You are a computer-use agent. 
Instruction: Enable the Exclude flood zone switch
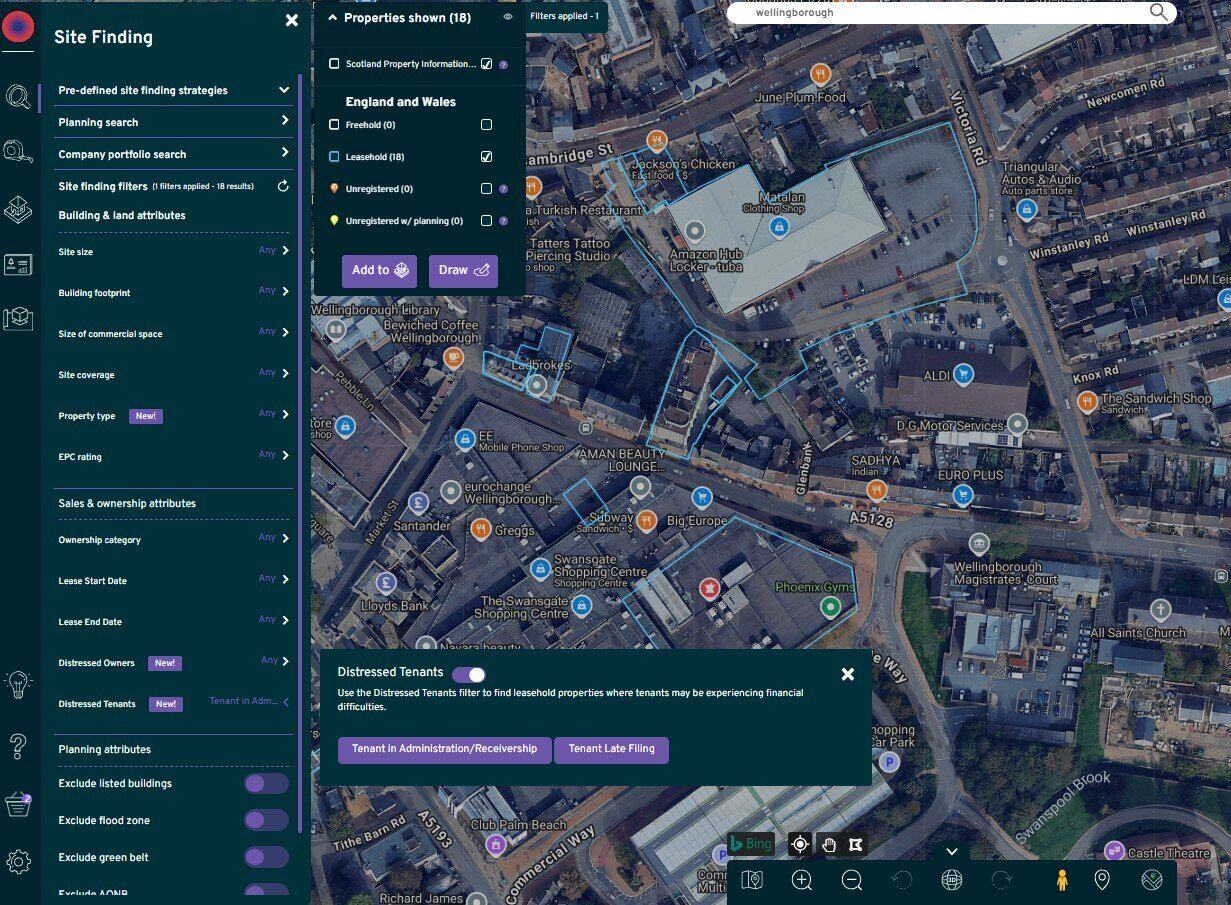[x=266, y=820]
